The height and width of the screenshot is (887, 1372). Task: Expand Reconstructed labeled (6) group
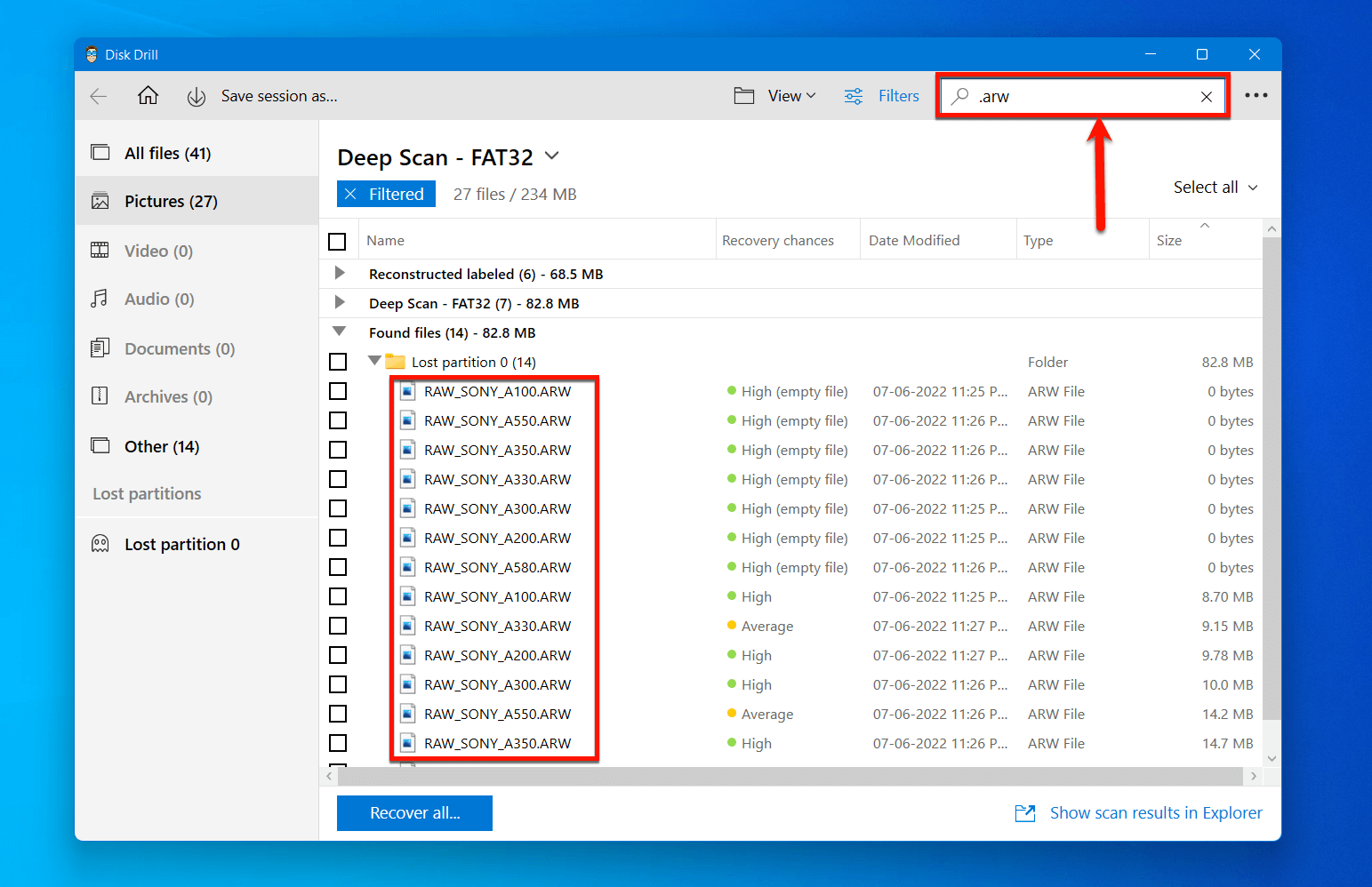[339, 273]
